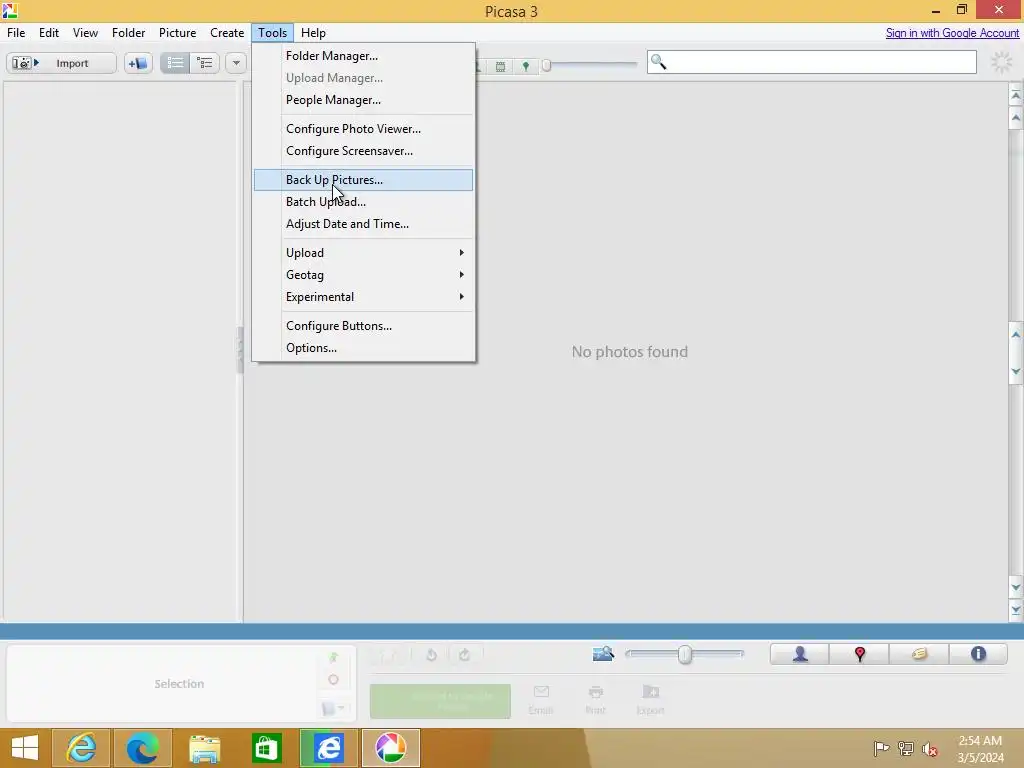This screenshot has width=1024, height=768.
Task: Open the Picture menu
Action: point(177,33)
